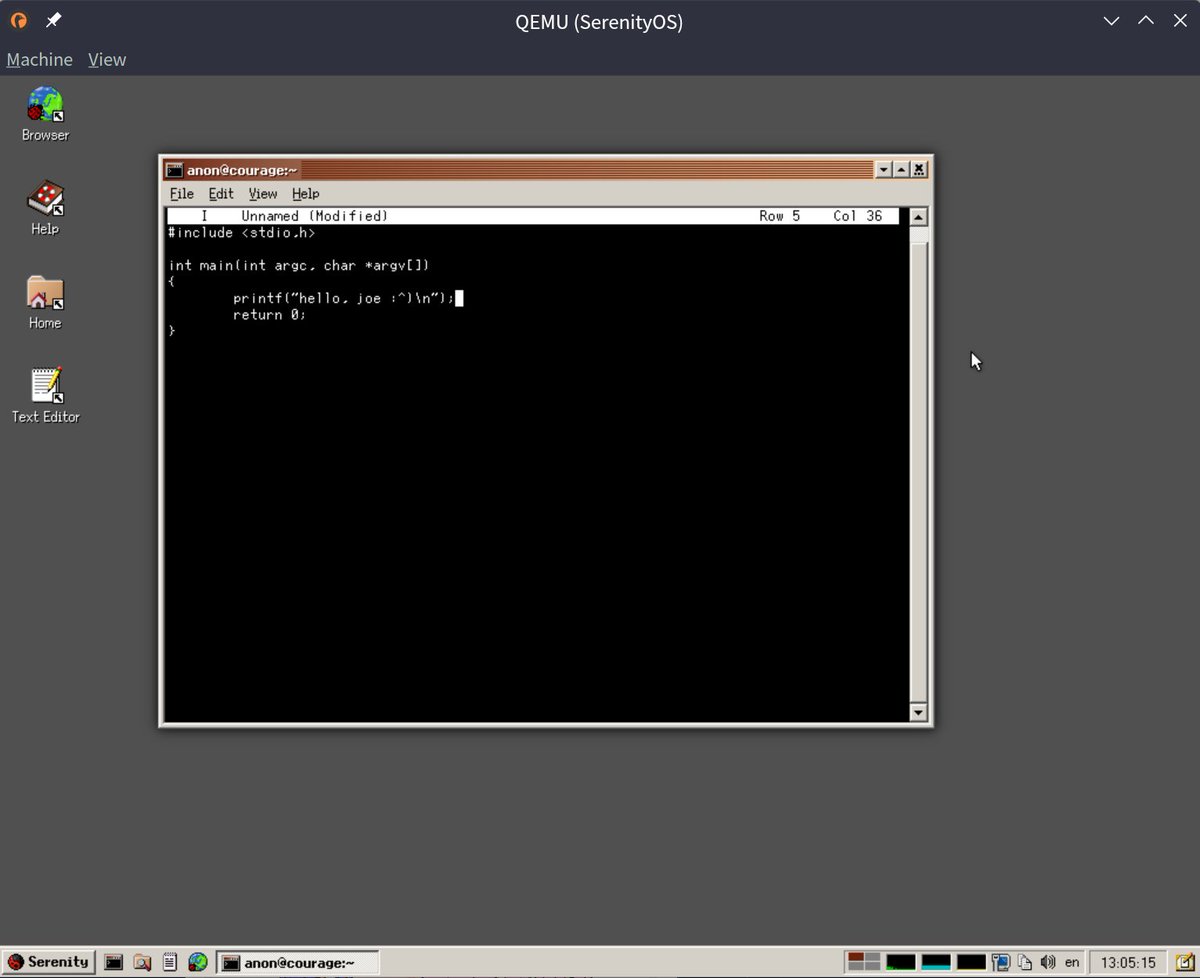Open the Browser desktop icon
Viewport: 1200px width, 978px height.
[45, 114]
